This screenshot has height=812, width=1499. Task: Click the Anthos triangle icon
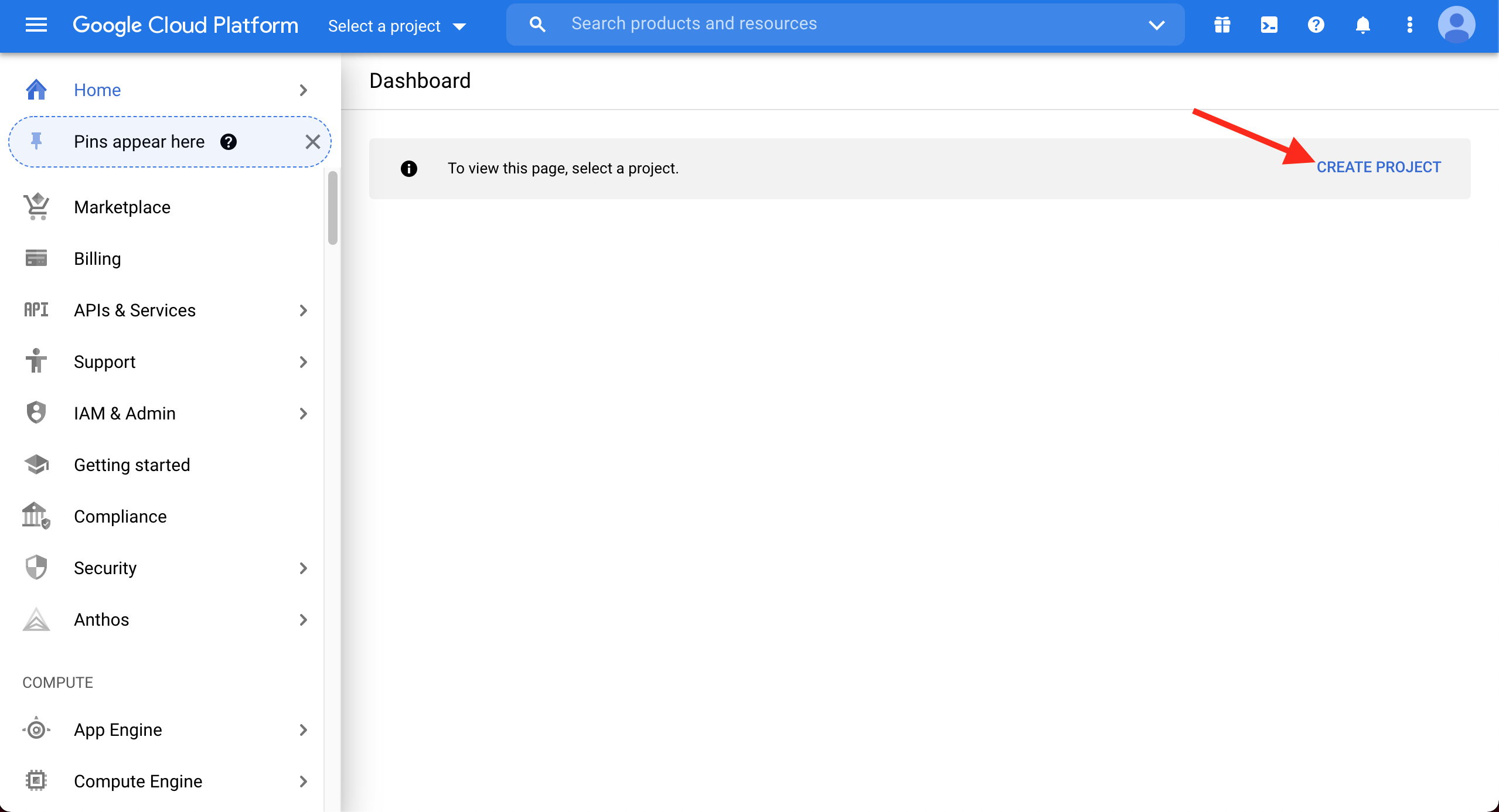click(x=36, y=619)
